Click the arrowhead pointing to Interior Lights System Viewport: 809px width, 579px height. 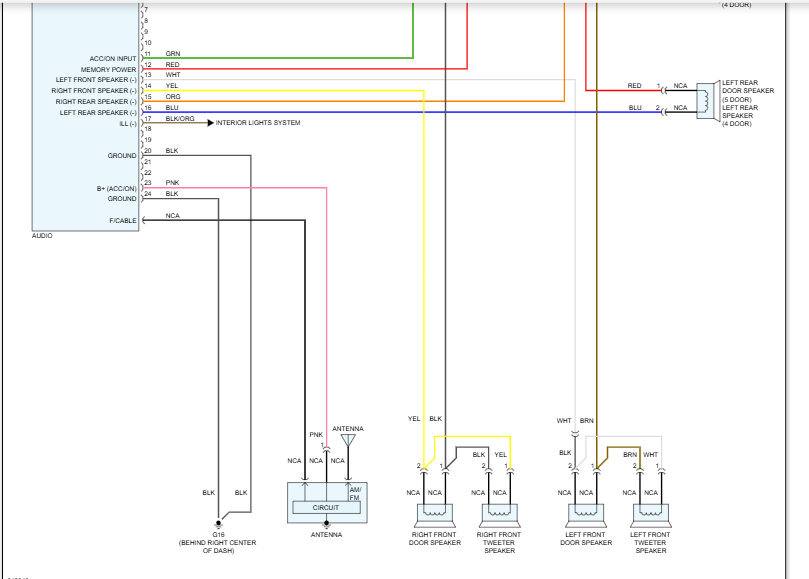pyautogui.click(x=210, y=123)
